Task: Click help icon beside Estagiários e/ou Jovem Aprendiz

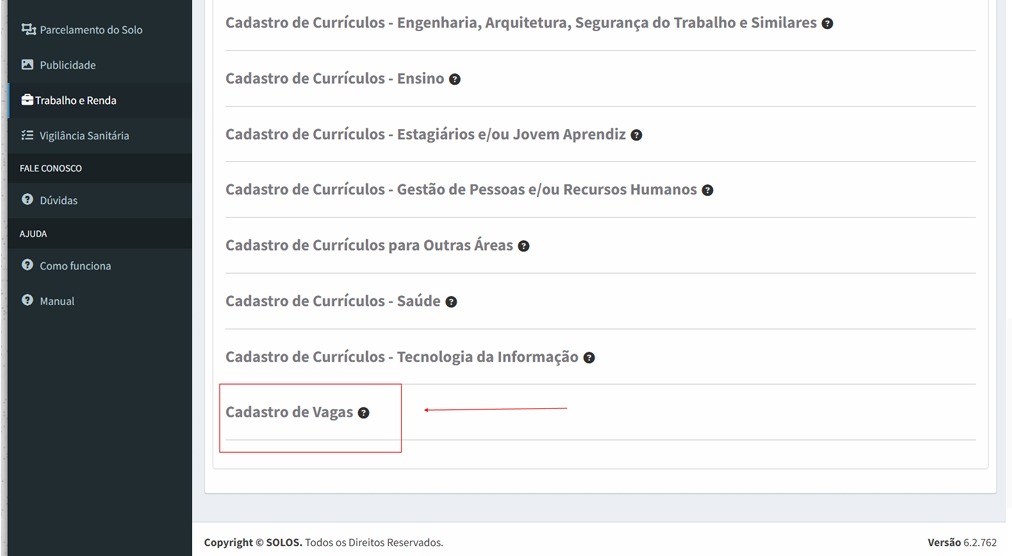Action: [x=636, y=135]
